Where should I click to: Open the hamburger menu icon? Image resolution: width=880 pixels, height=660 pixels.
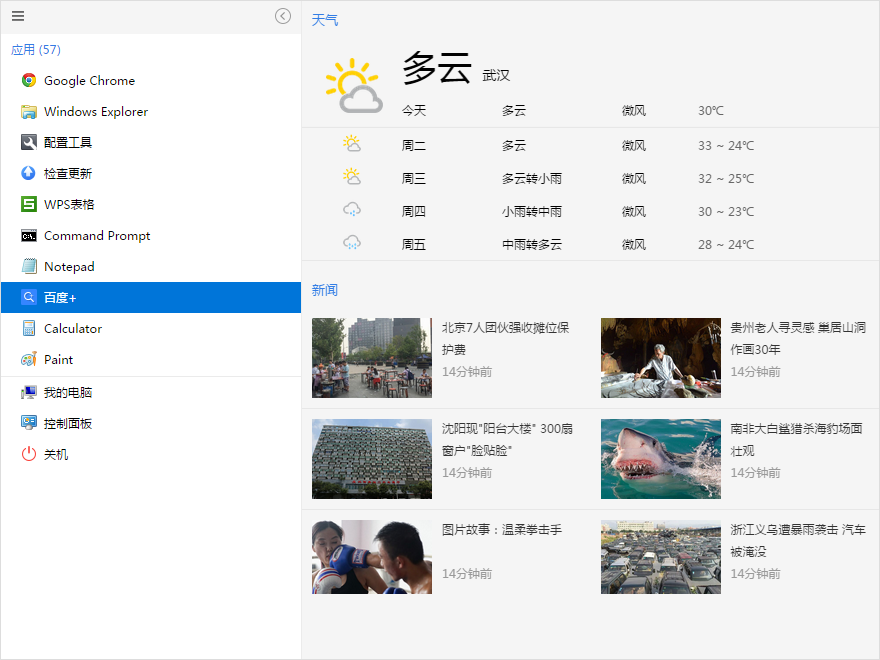(18, 16)
